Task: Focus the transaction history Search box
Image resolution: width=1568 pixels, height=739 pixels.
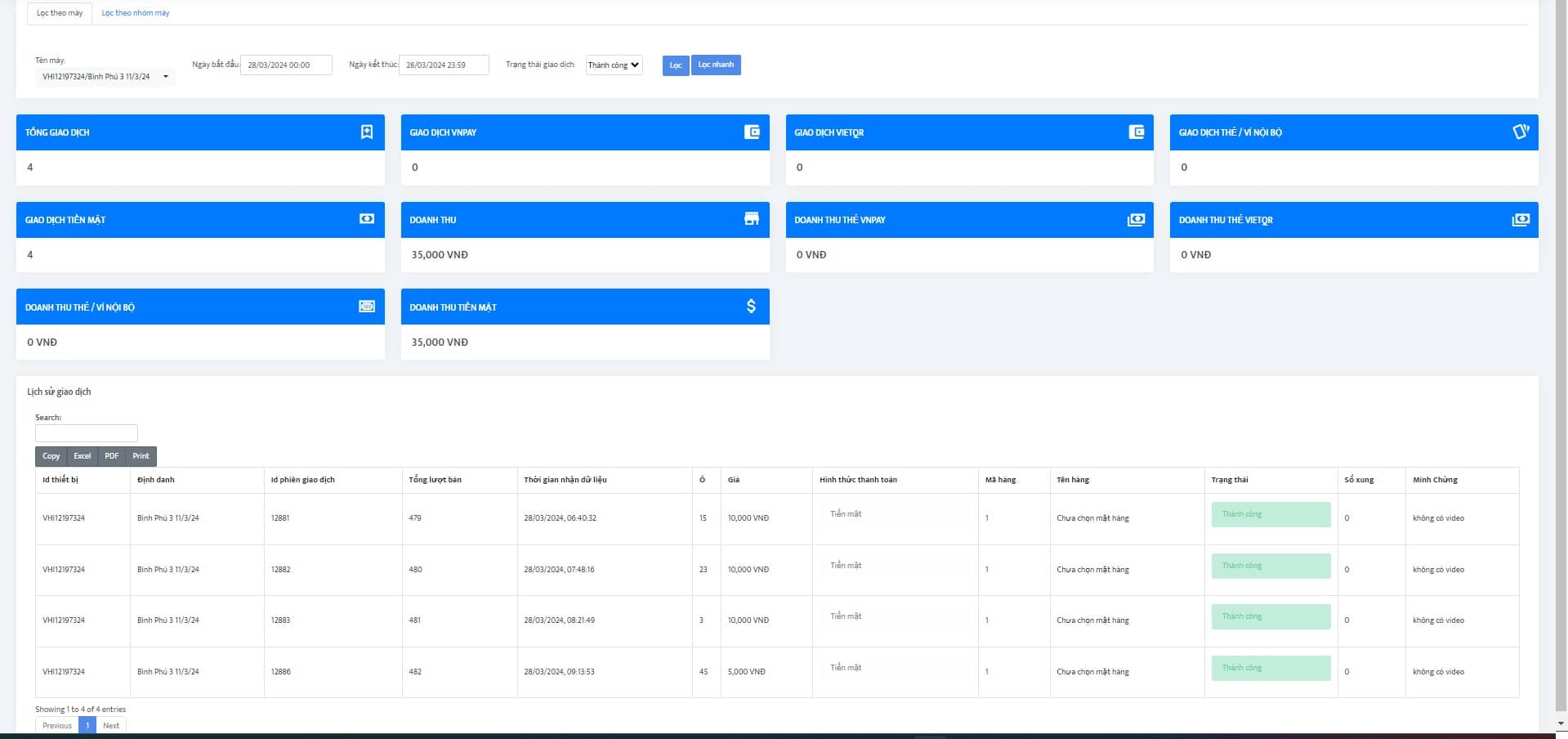Action: coord(87,433)
